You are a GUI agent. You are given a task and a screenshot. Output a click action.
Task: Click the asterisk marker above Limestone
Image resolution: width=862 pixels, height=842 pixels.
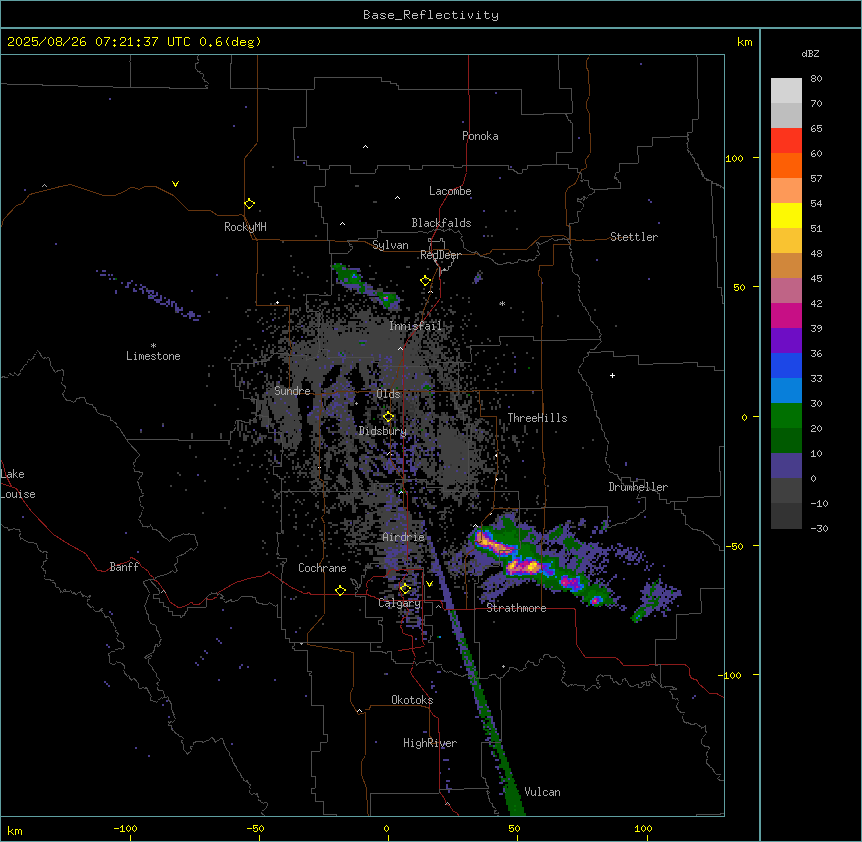tap(153, 346)
